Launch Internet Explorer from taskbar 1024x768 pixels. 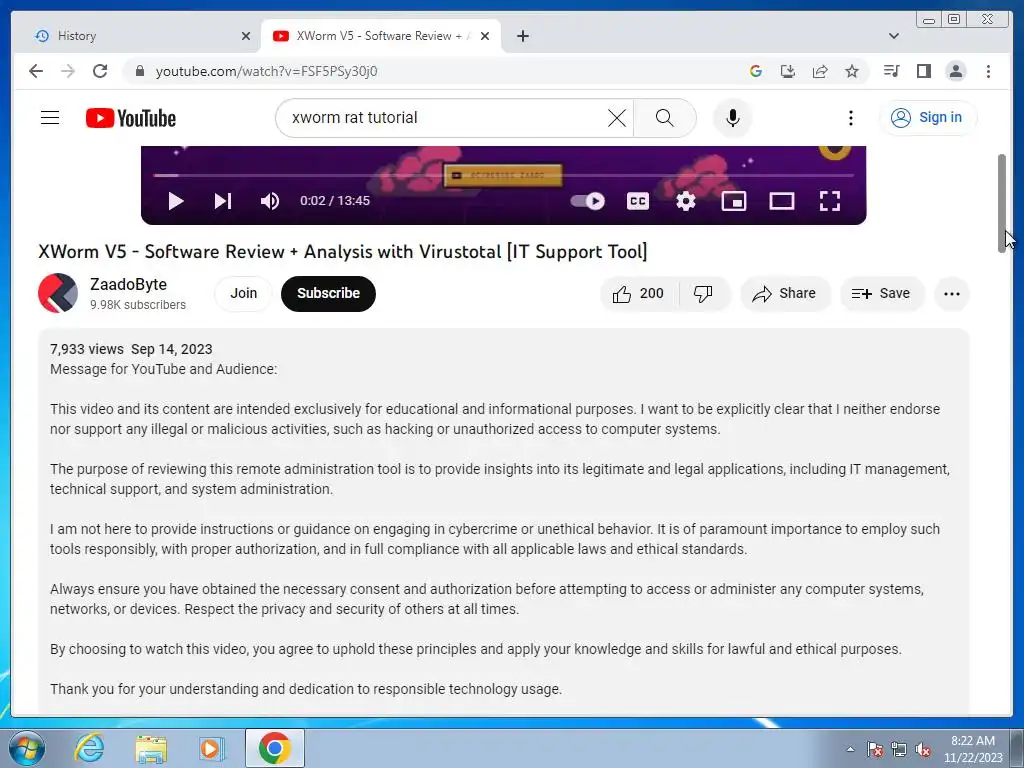pyautogui.click(x=89, y=748)
